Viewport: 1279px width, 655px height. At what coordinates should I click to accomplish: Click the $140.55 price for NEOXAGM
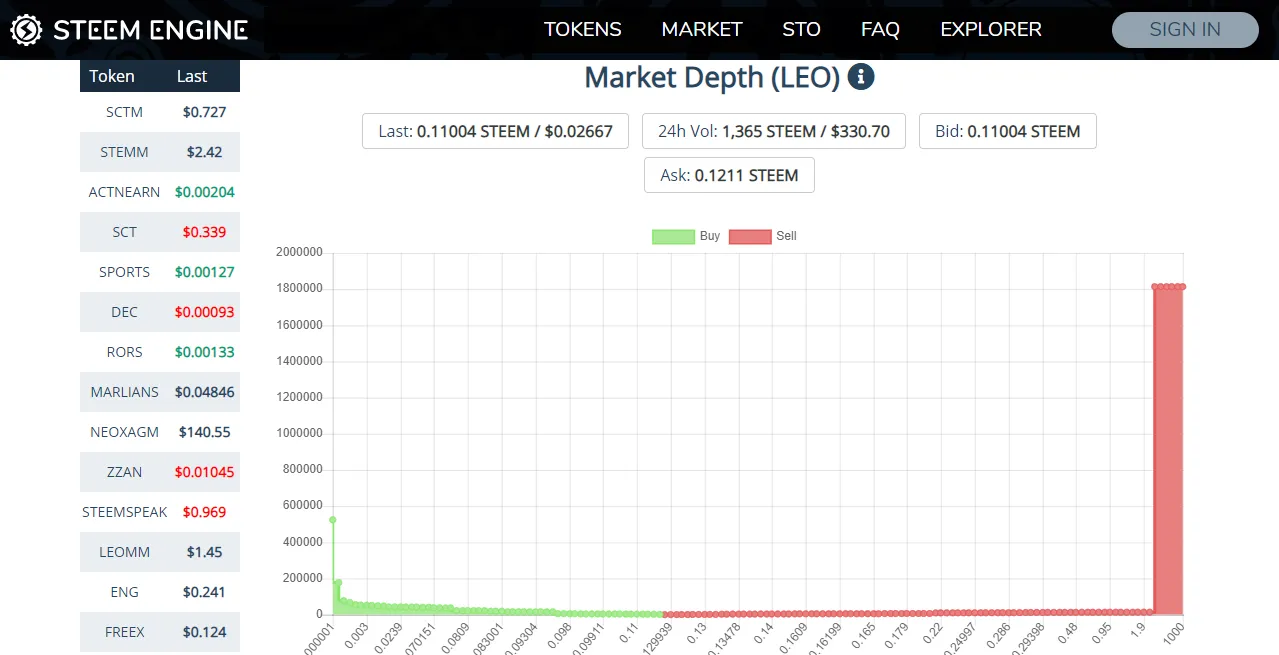[205, 432]
